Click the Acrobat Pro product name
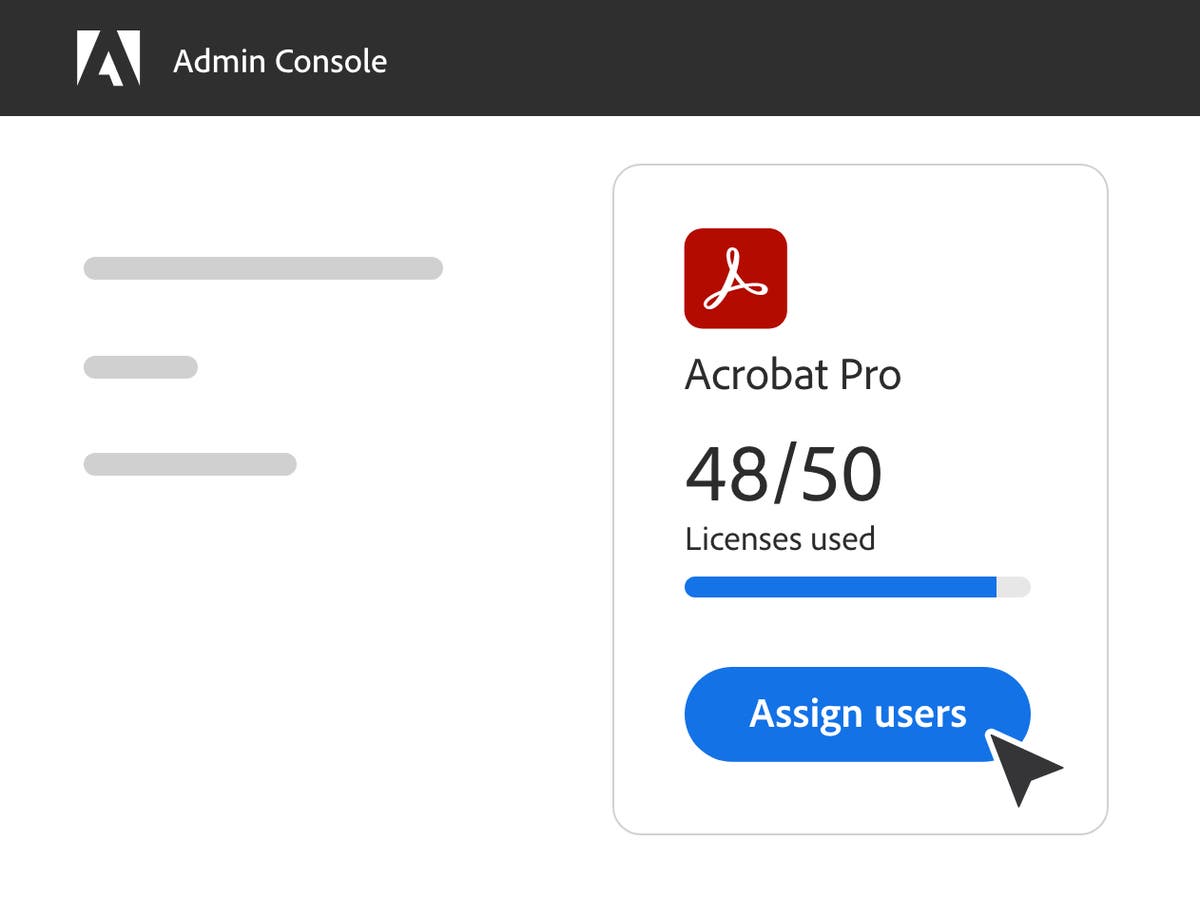 point(793,375)
